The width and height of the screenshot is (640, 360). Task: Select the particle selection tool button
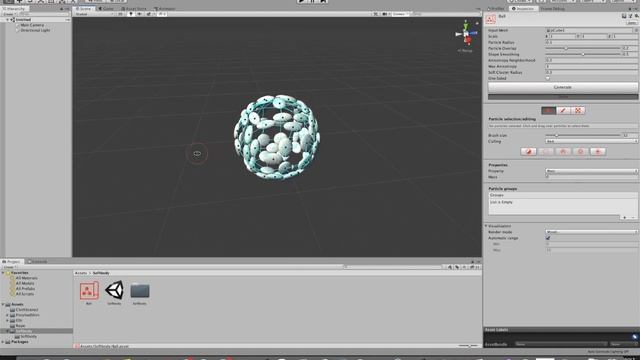(x=548, y=111)
